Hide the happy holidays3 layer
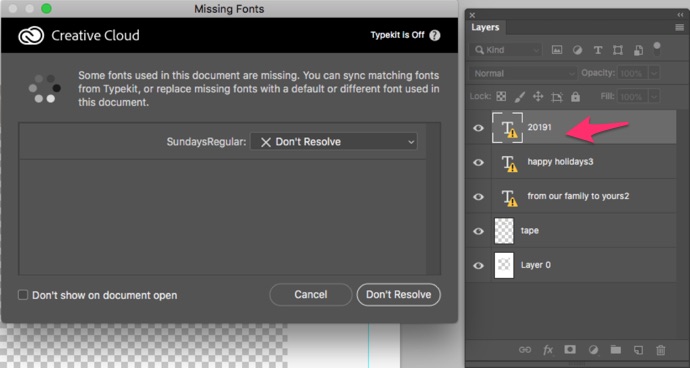The width and height of the screenshot is (690, 368). pos(478,162)
